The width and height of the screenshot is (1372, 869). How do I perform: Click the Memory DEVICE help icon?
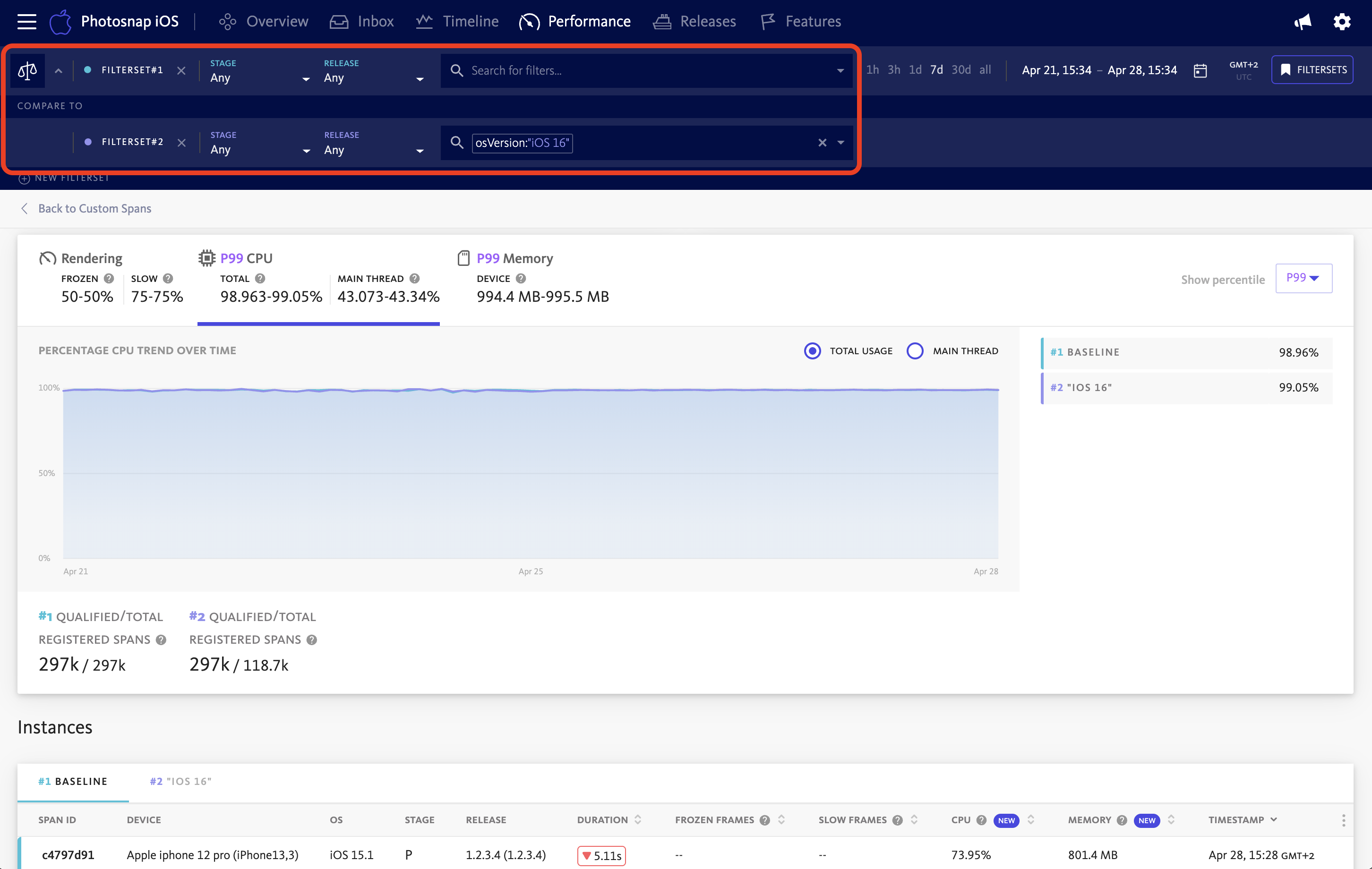point(521,279)
